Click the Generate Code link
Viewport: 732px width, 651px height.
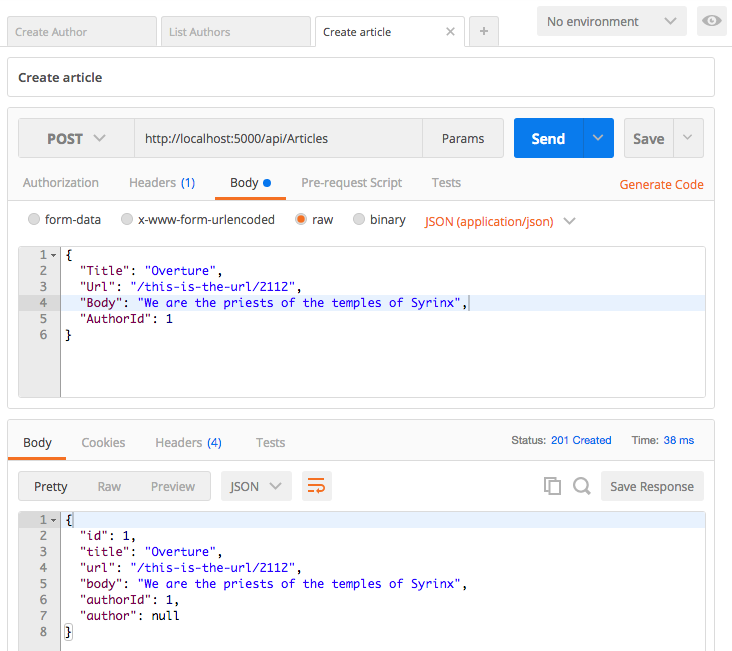coord(661,184)
